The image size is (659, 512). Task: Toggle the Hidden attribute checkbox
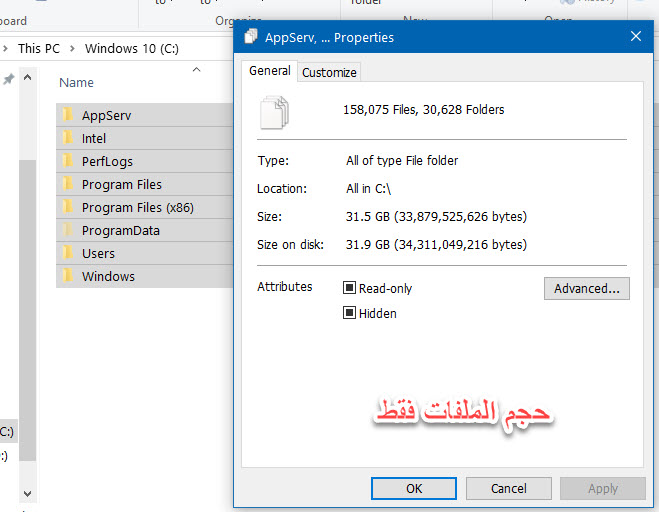click(x=350, y=313)
